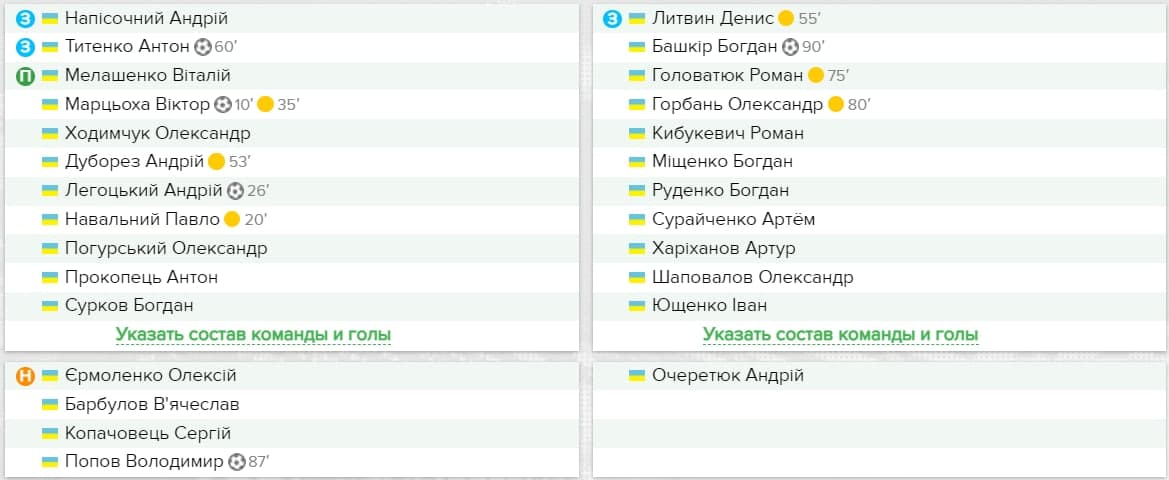
Task: Click the blue З badge by Напісочний Андрій
Action: (25, 18)
